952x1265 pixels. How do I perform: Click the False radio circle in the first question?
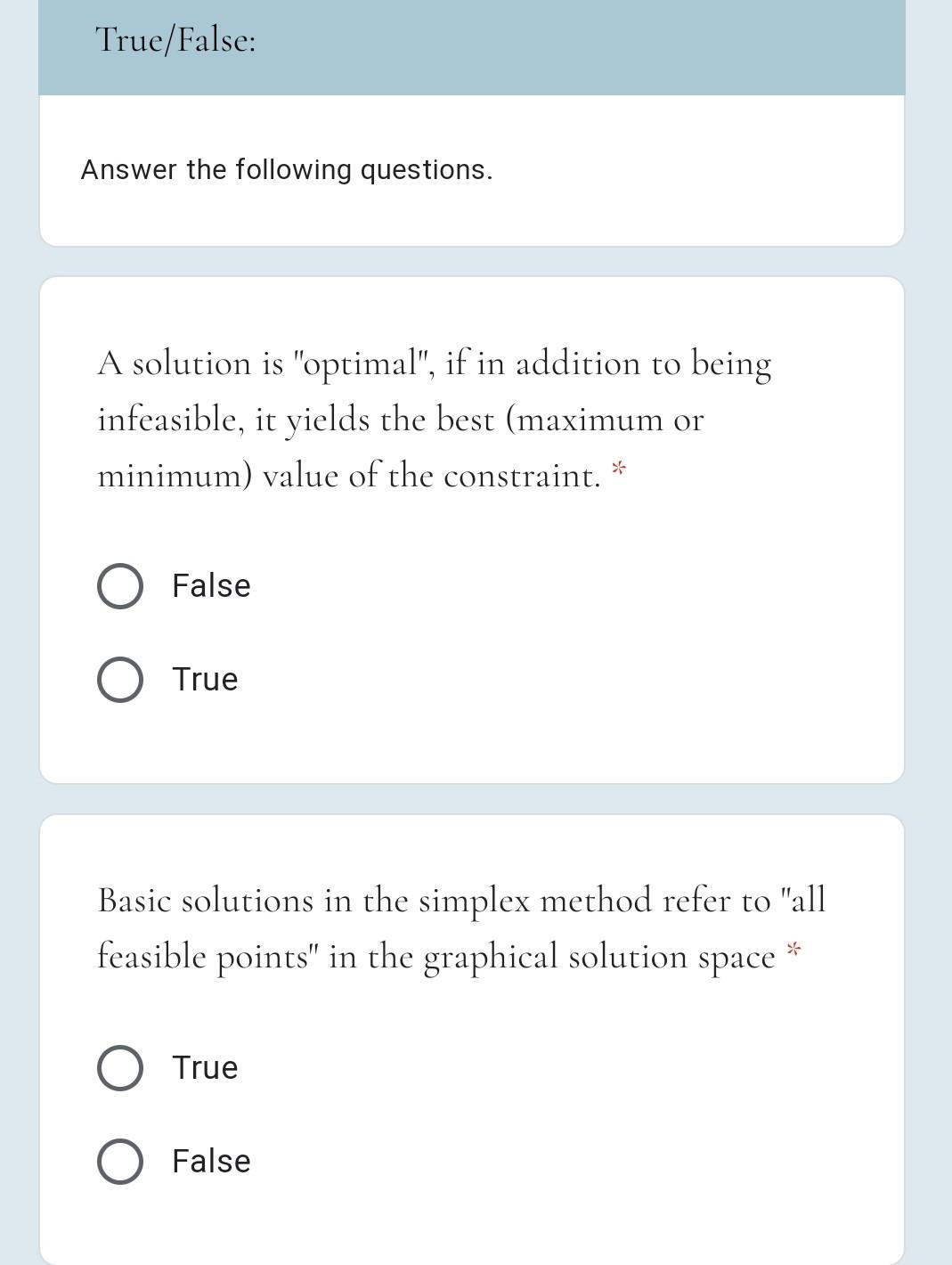tap(120, 586)
